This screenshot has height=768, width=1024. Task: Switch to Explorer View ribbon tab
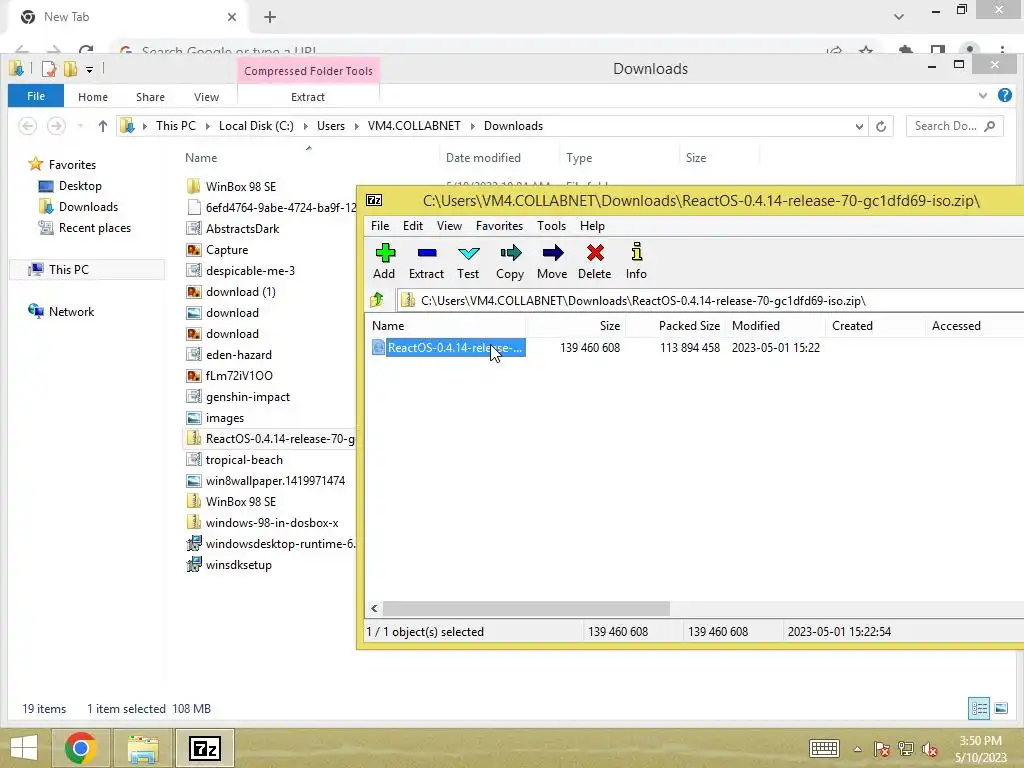click(x=206, y=97)
